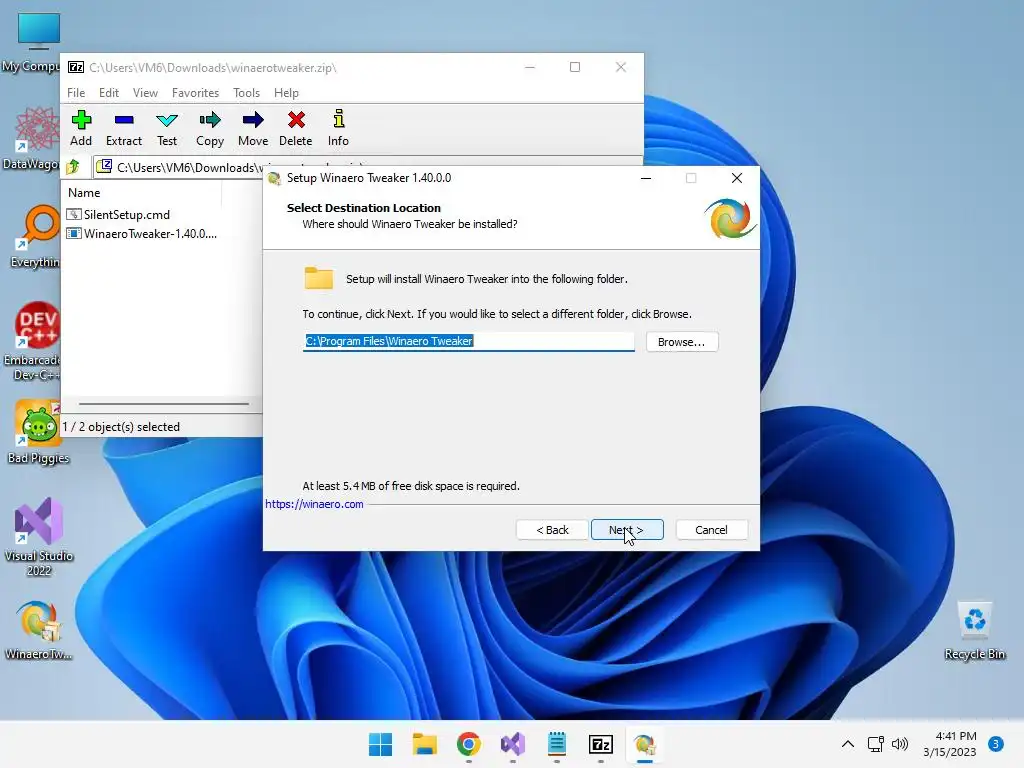Click the network tray icon

tap(876, 744)
